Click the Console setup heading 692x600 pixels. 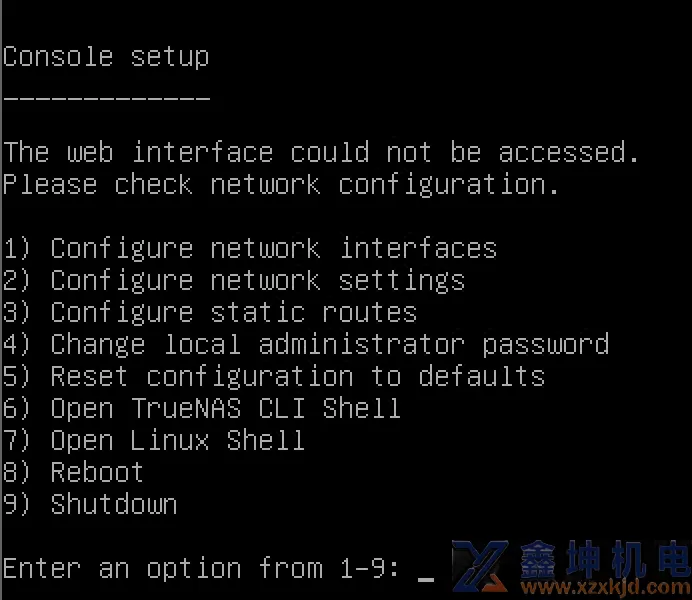point(106,56)
